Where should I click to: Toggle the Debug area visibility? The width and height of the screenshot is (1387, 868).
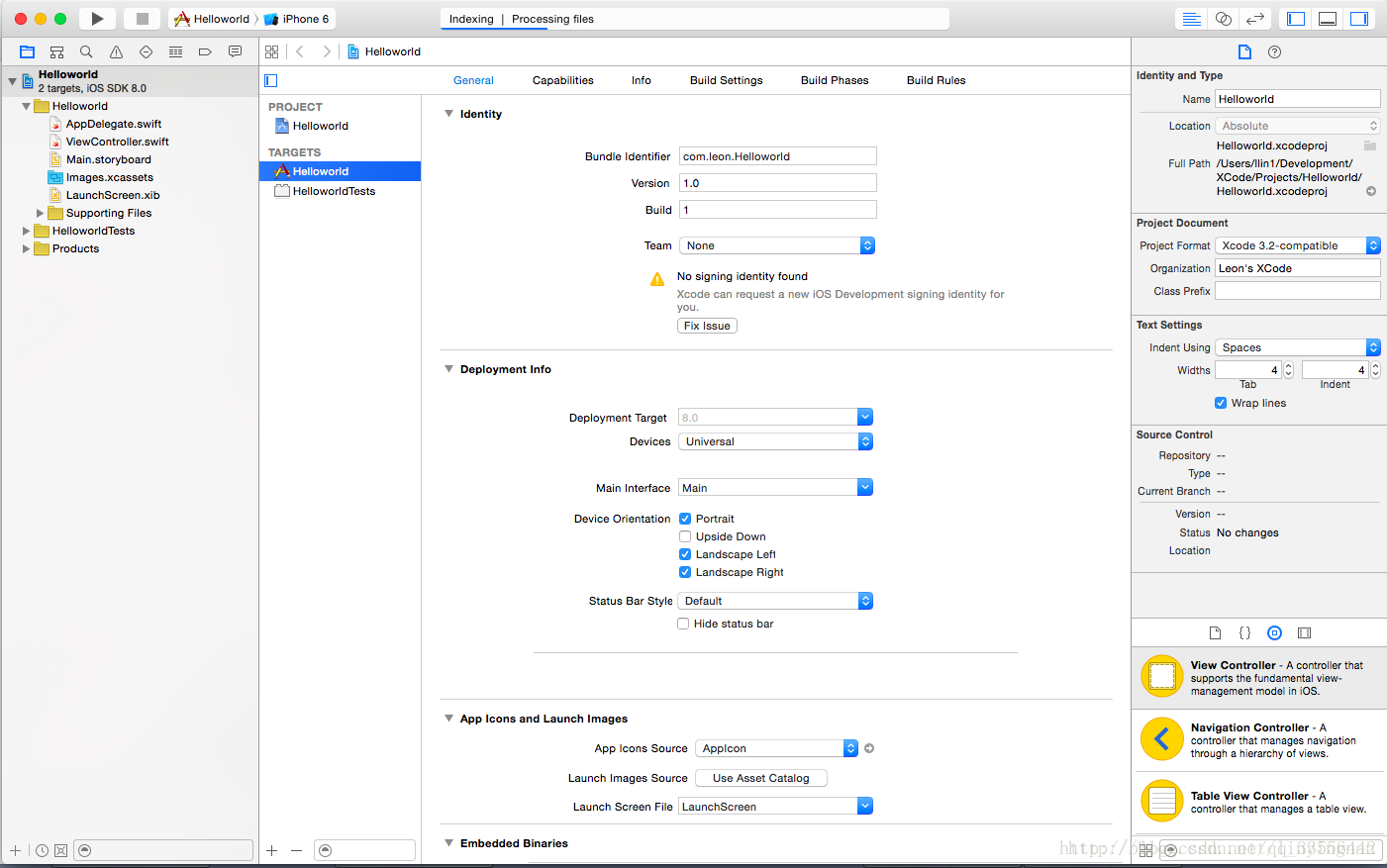[x=1328, y=19]
